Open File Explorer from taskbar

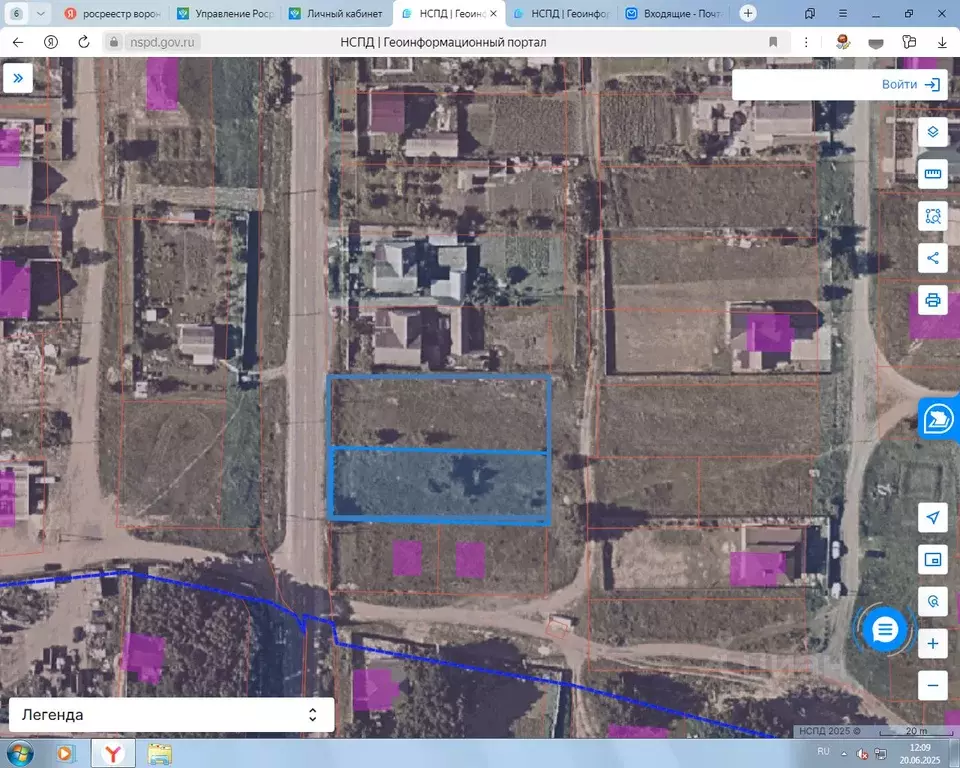[x=160, y=753]
